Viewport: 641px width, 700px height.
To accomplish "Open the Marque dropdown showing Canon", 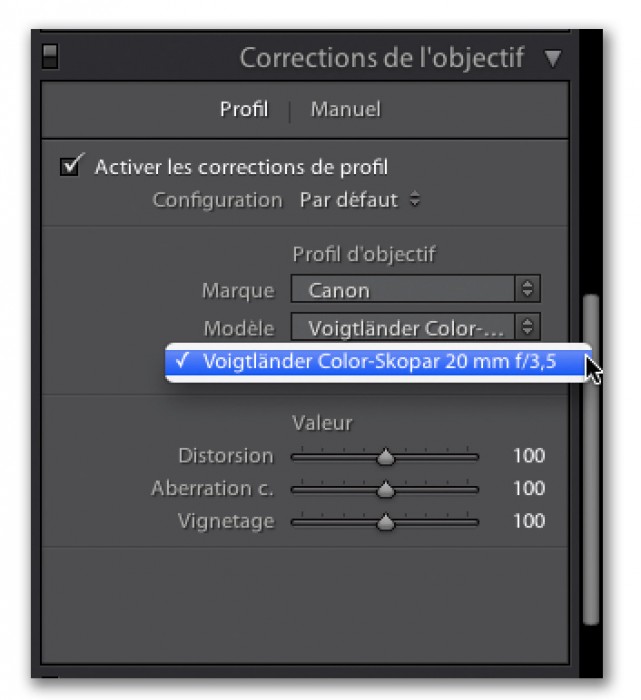I will (416, 289).
